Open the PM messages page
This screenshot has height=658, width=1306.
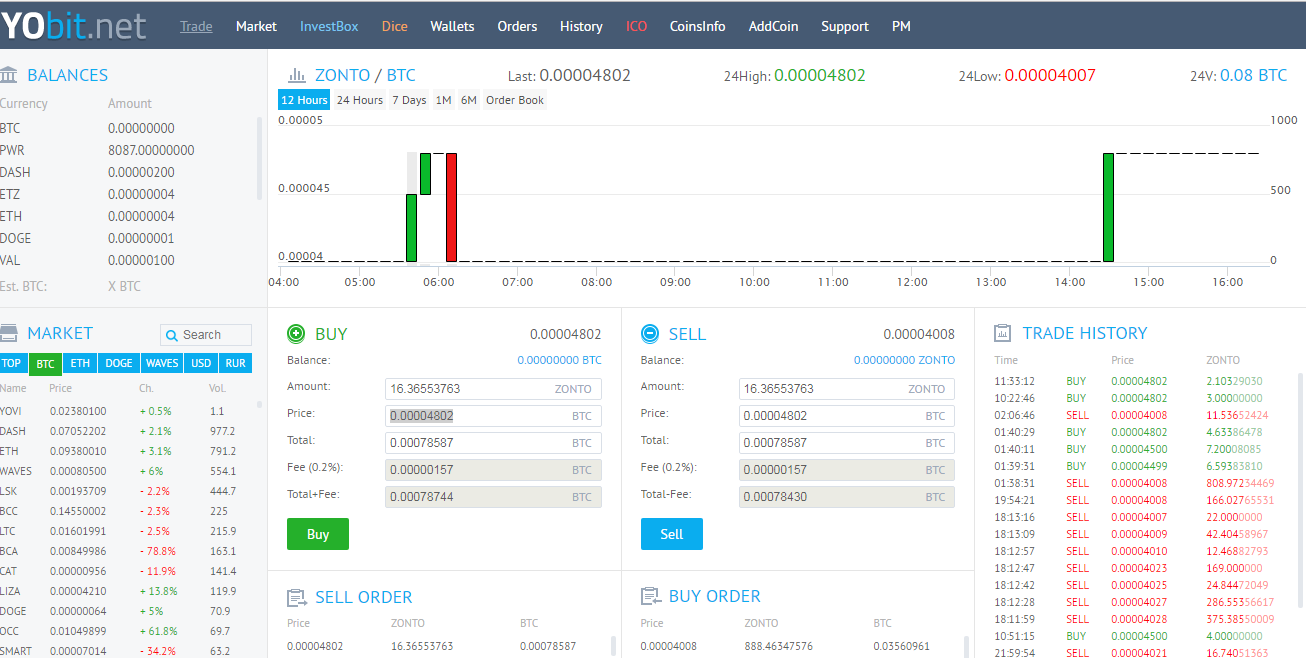901,26
